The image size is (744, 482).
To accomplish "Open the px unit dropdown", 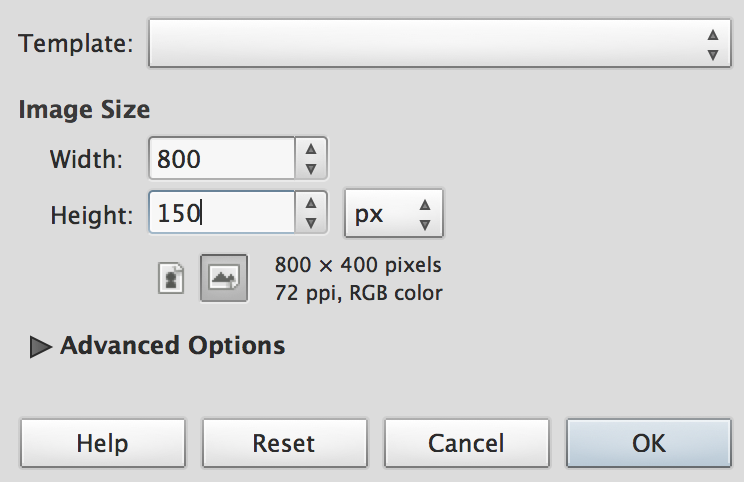I will pos(393,213).
